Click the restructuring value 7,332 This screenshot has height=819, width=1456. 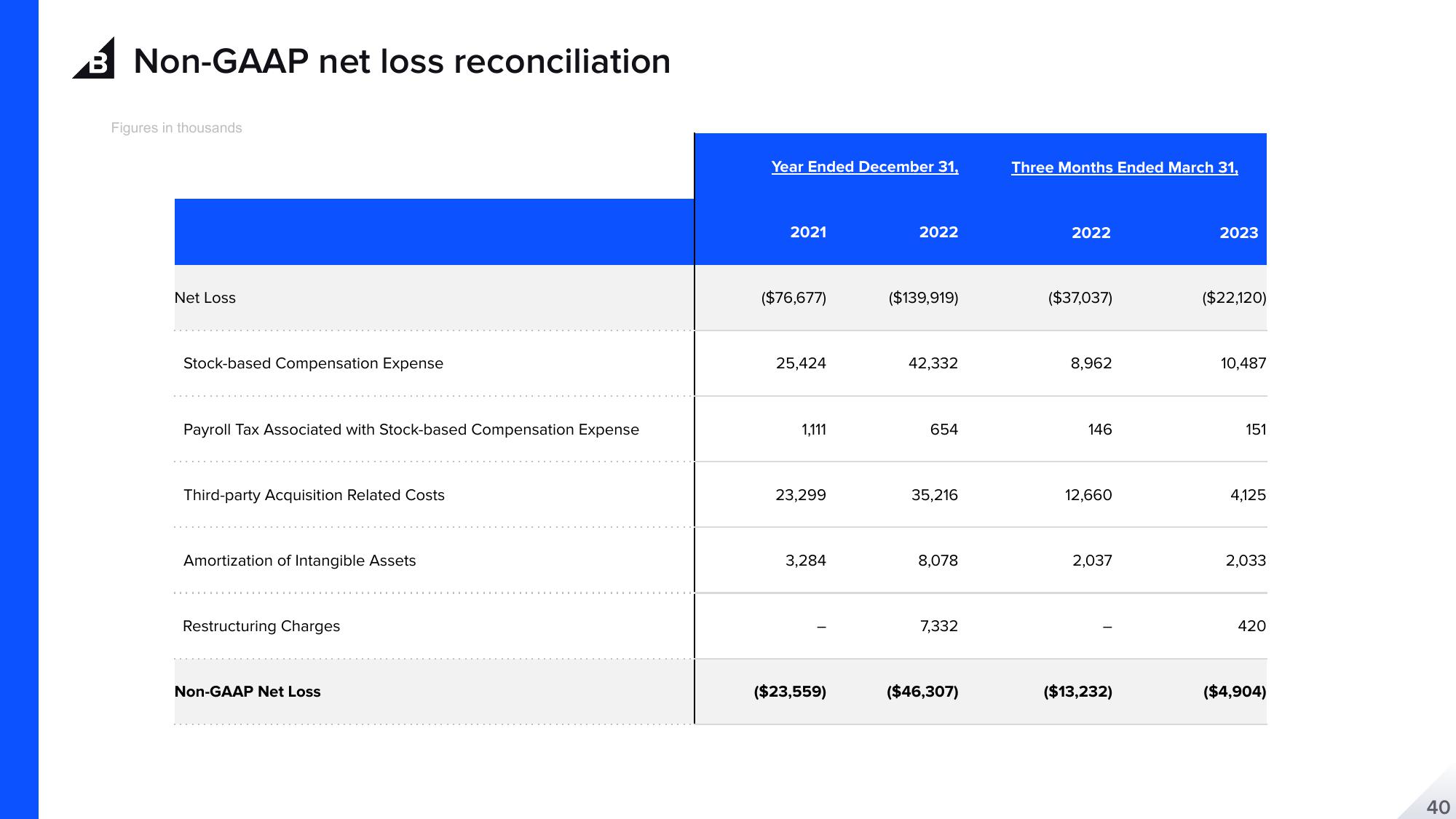(939, 626)
